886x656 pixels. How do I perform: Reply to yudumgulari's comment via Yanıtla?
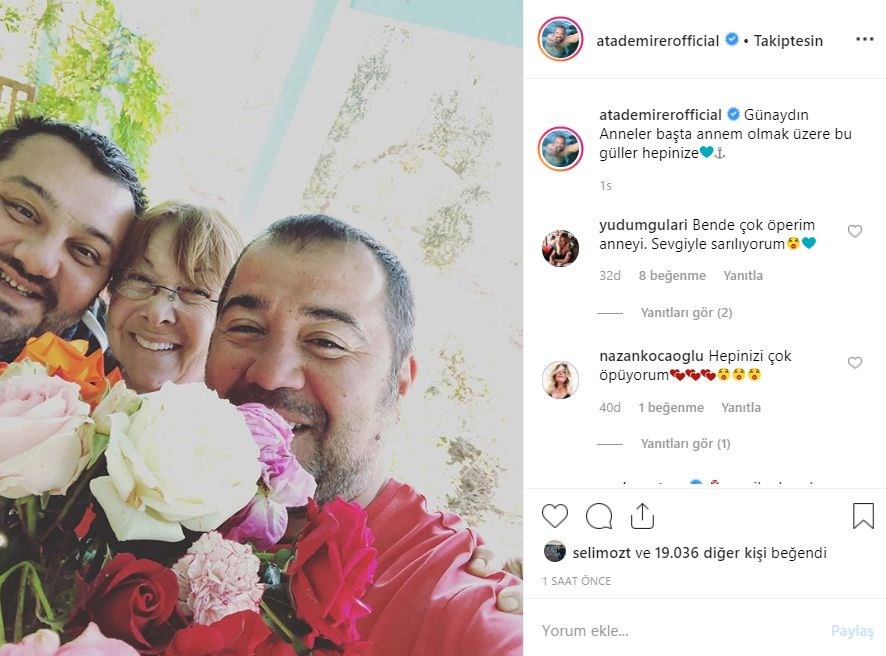click(x=742, y=275)
